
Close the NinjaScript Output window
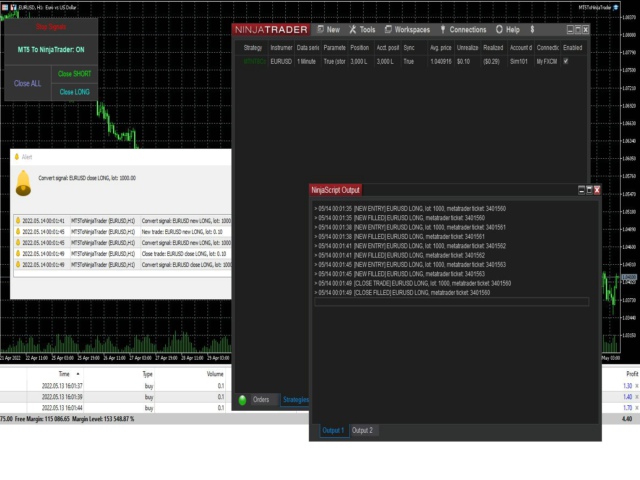point(597,190)
